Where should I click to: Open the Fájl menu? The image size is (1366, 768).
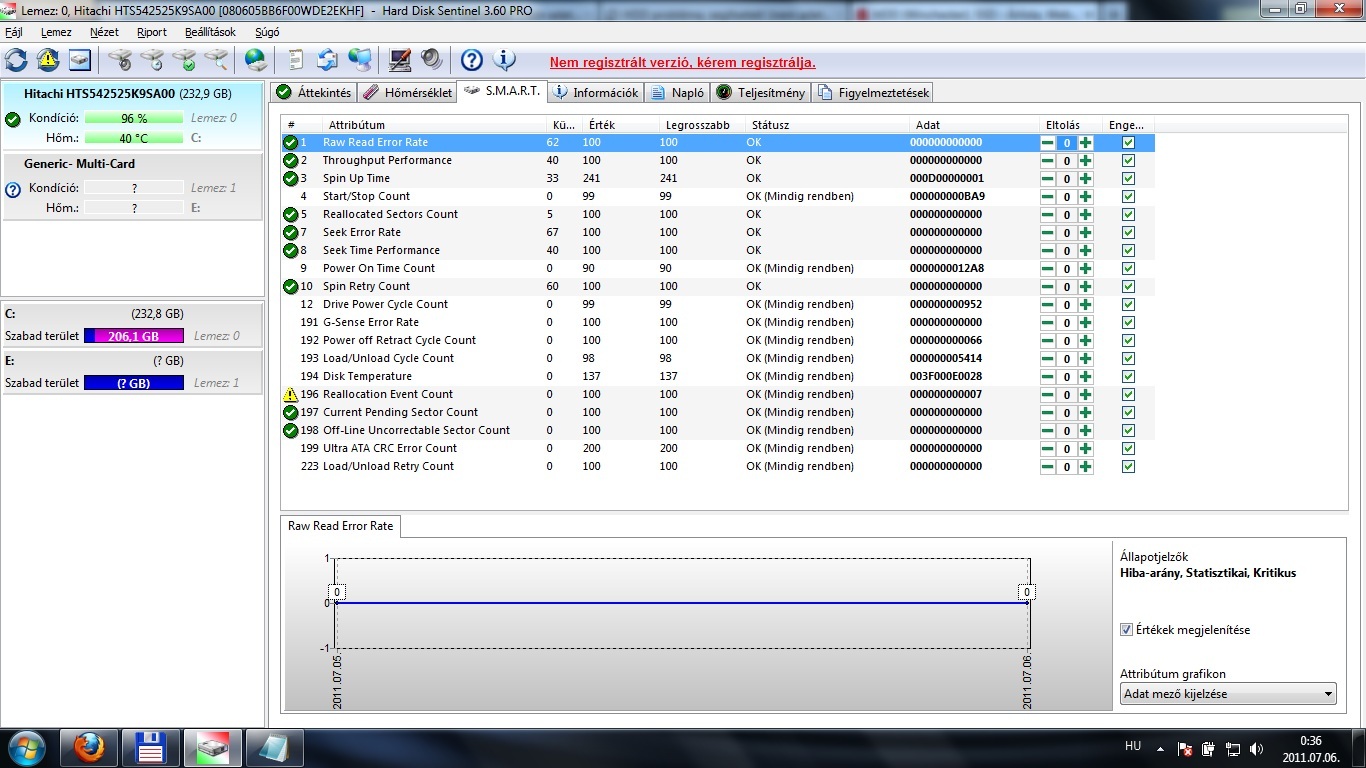[x=14, y=32]
